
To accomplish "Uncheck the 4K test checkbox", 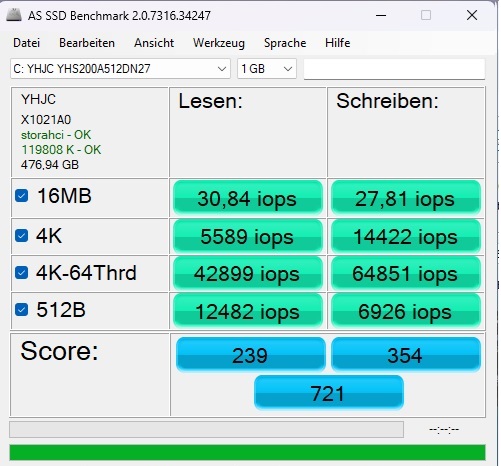I will click(x=22, y=236).
